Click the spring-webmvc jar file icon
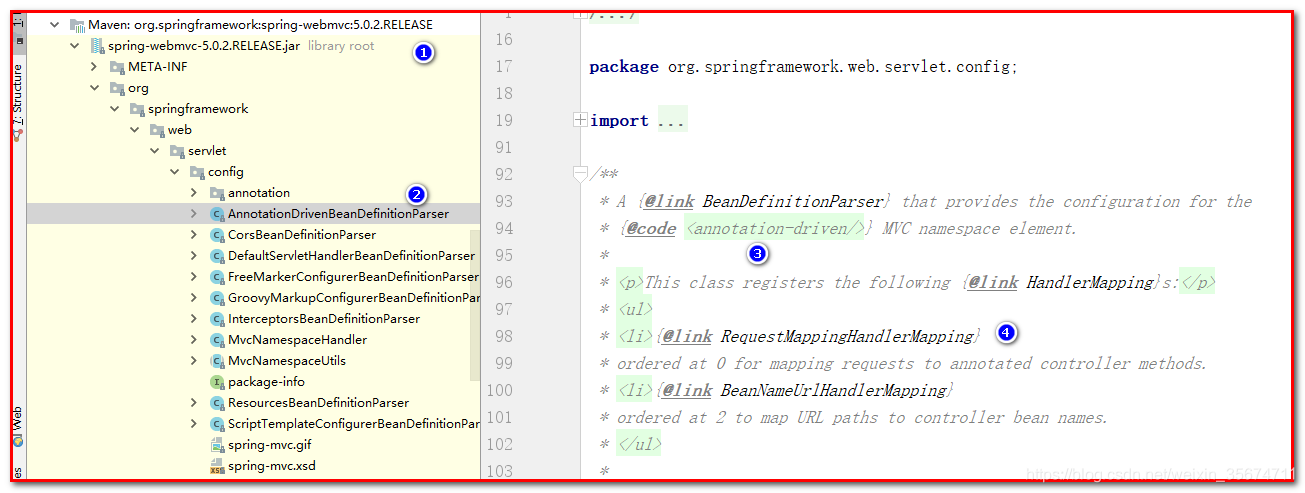Image resolution: width=1305 pixels, height=493 pixels. [x=97, y=45]
